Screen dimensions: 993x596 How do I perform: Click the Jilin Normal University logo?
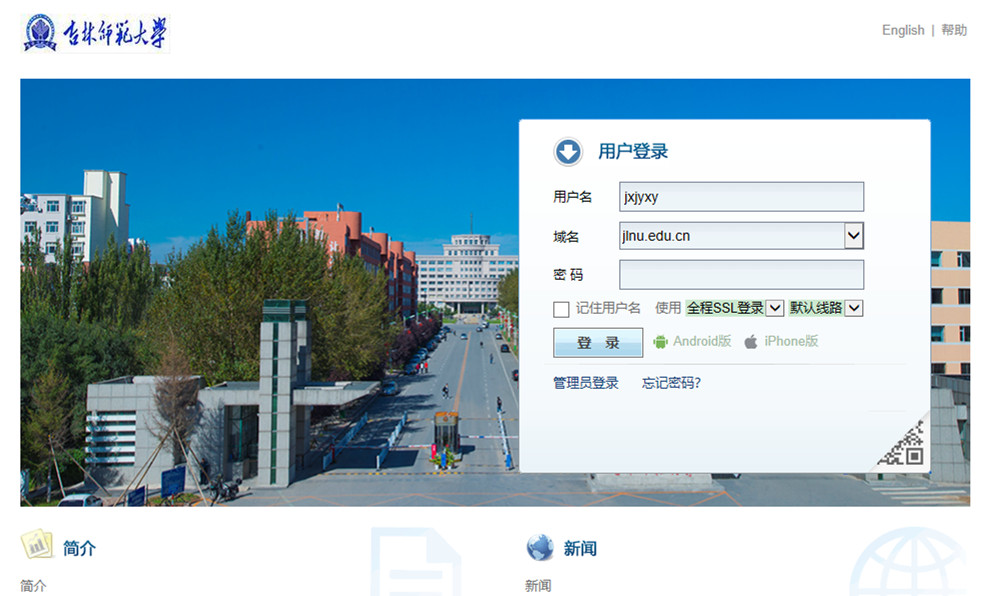coord(96,33)
